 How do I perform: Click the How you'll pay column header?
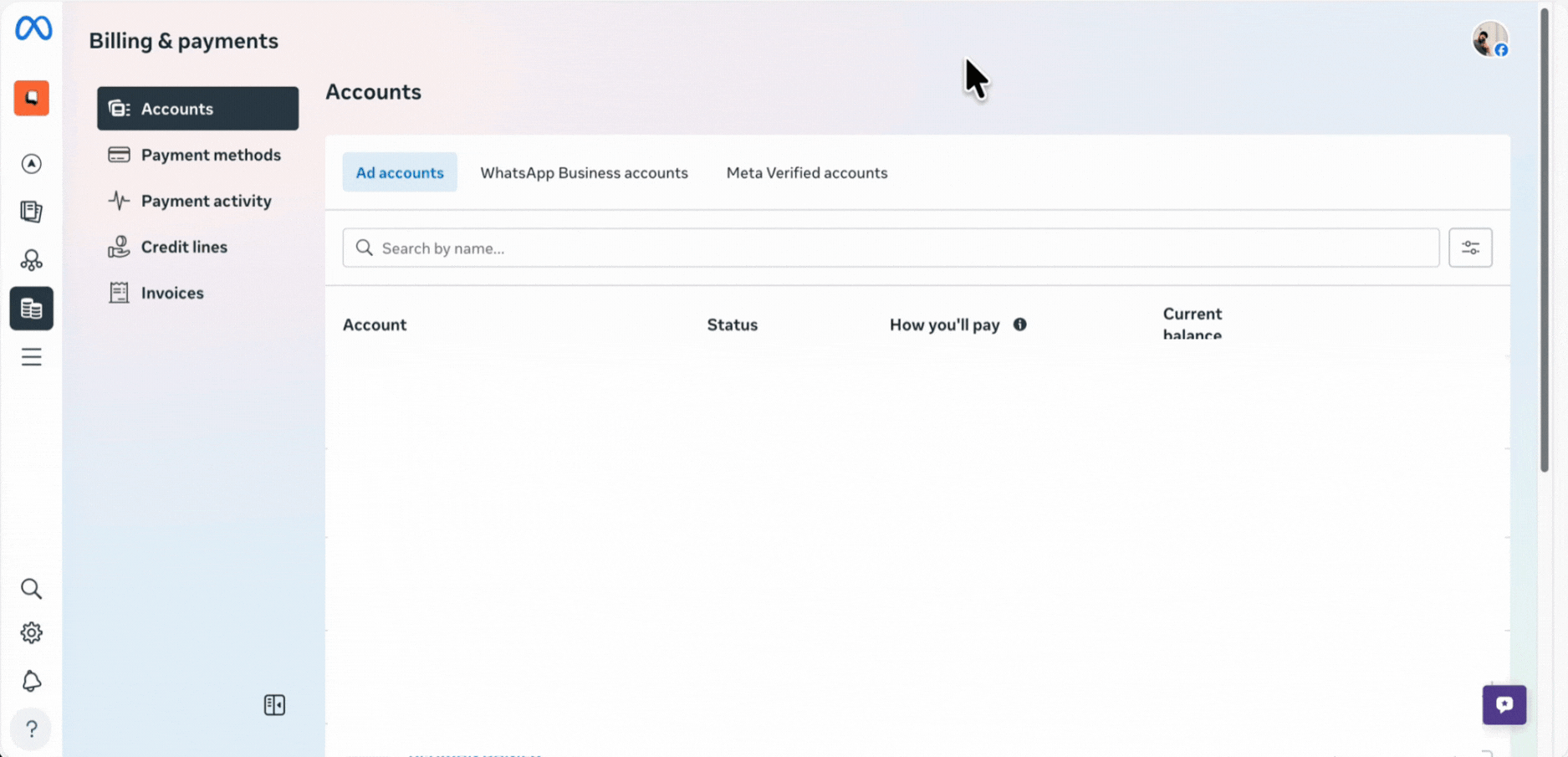coord(945,325)
